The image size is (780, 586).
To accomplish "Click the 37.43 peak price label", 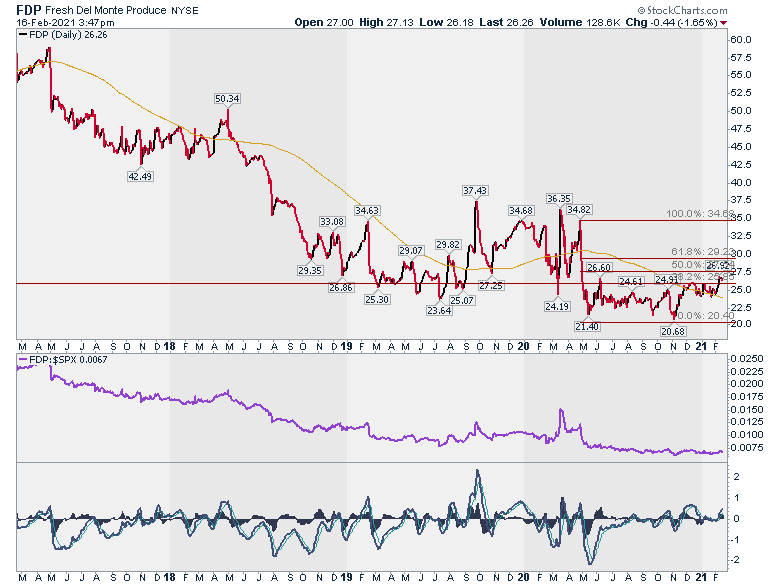I will click(475, 191).
